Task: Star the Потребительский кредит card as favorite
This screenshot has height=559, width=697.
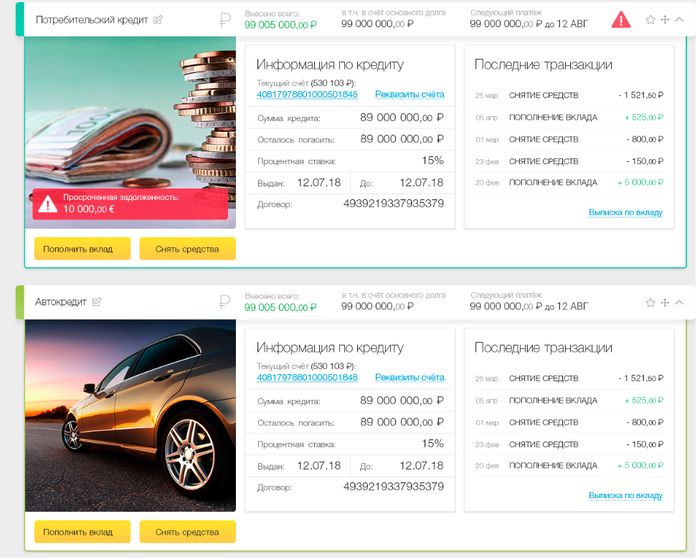Action: pyautogui.click(x=650, y=20)
